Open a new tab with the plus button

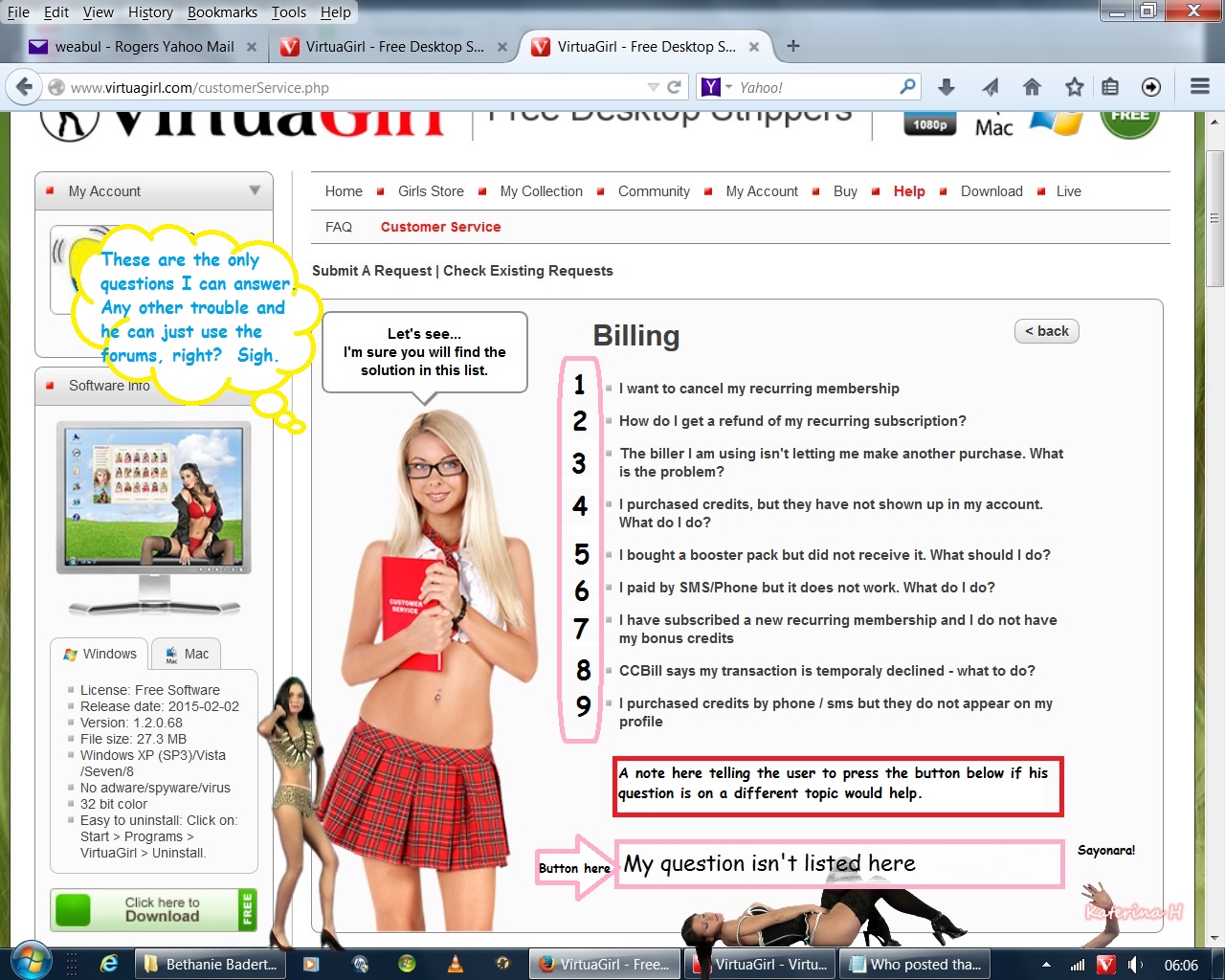coord(792,46)
